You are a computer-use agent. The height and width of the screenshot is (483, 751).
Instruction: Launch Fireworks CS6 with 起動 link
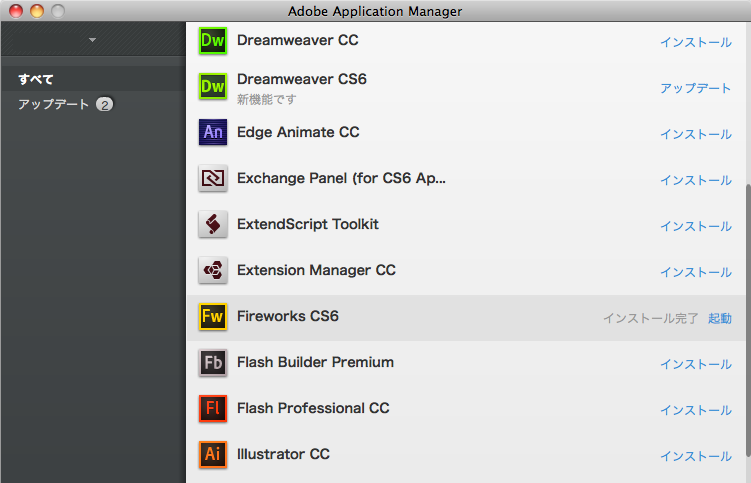click(720, 318)
